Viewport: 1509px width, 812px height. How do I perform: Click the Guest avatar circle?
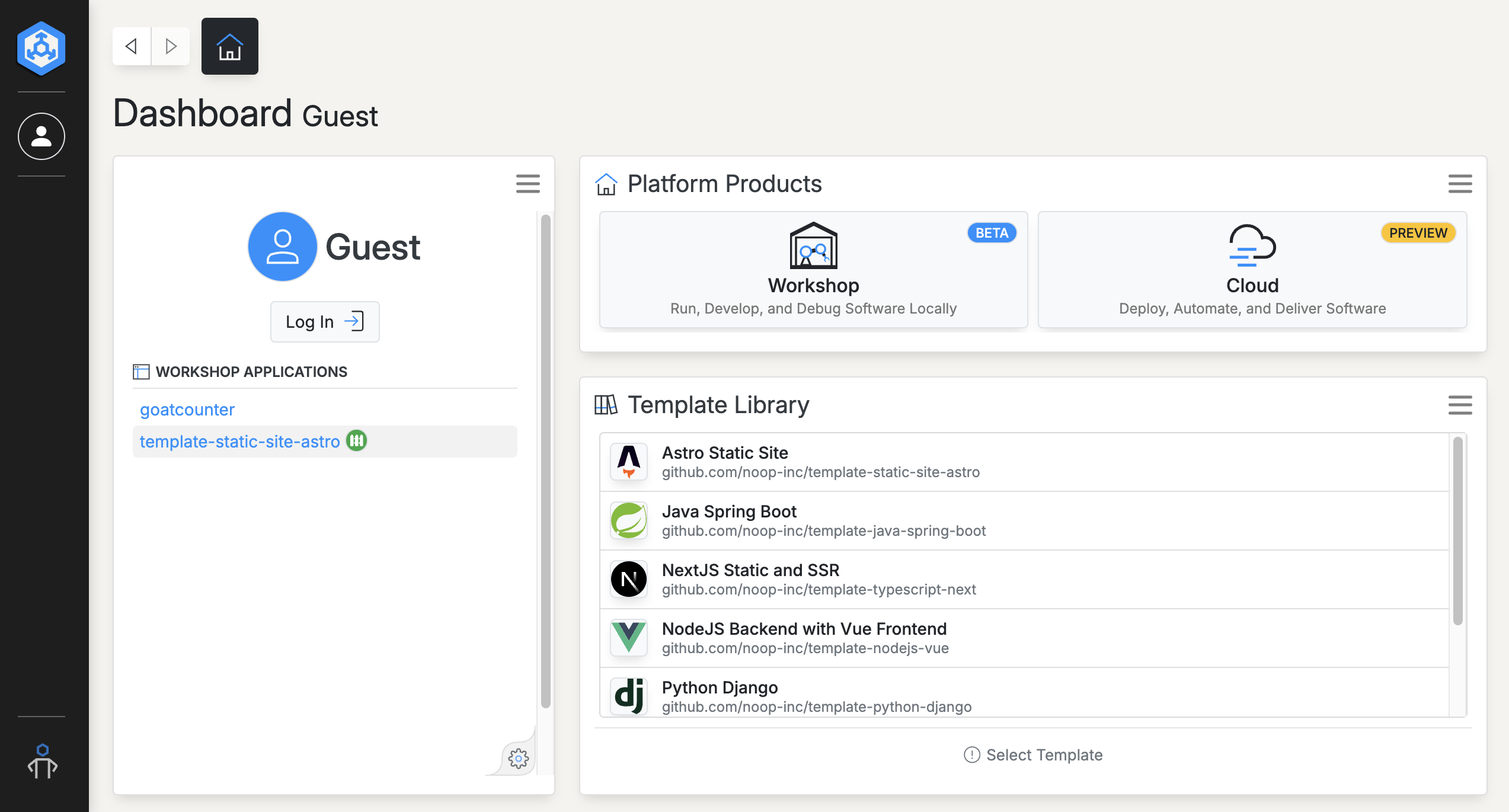pos(282,247)
